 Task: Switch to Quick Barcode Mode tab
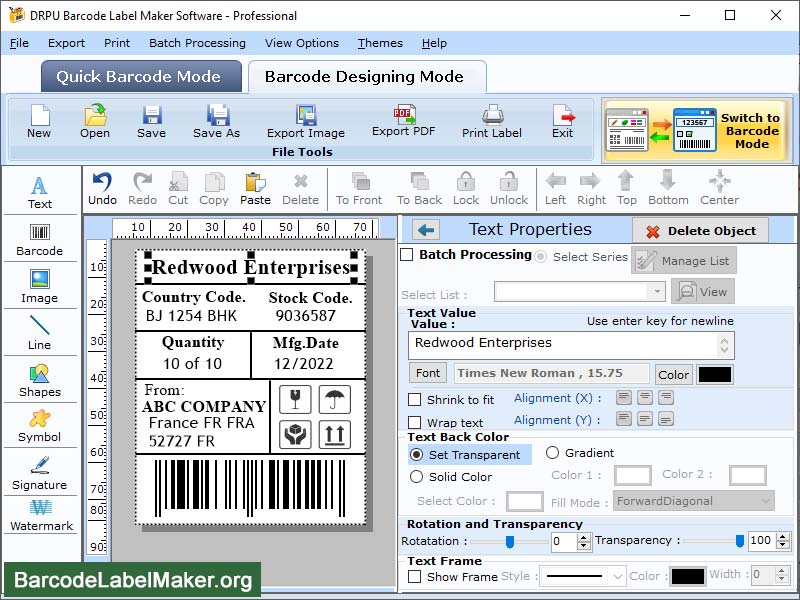coord(140,76)
